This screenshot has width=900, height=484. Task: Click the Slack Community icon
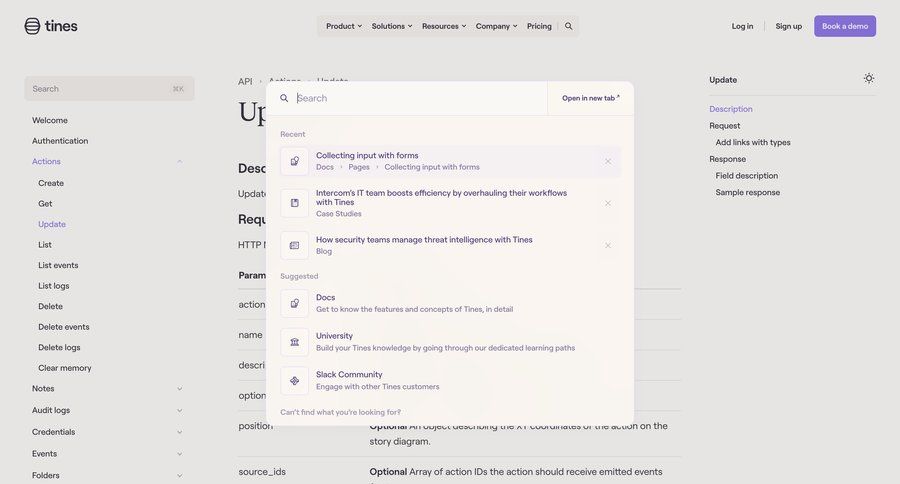294,381
